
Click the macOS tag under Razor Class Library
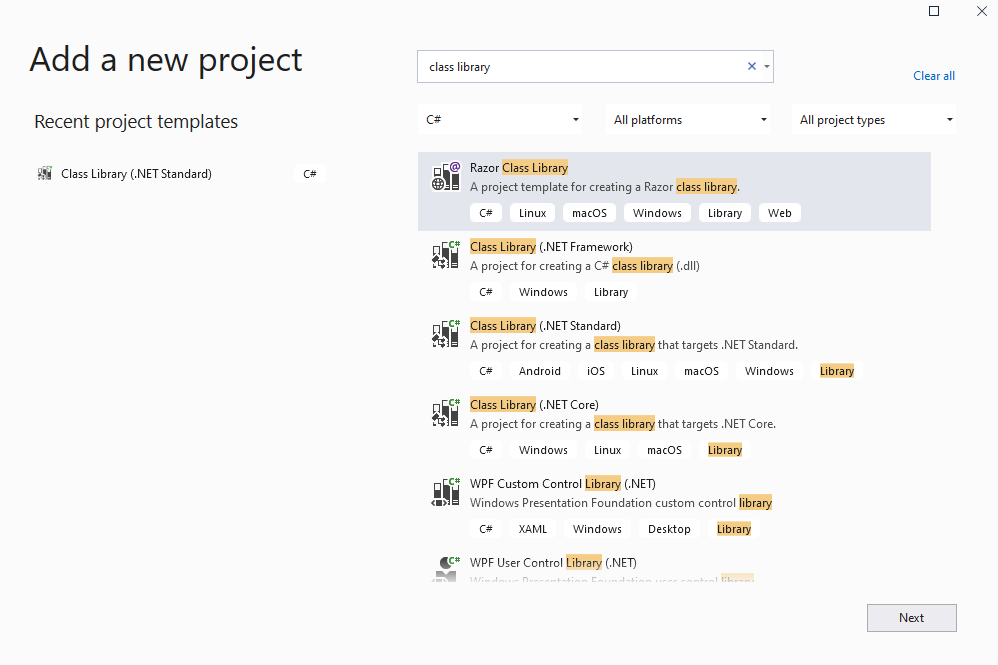click(589, 213)
